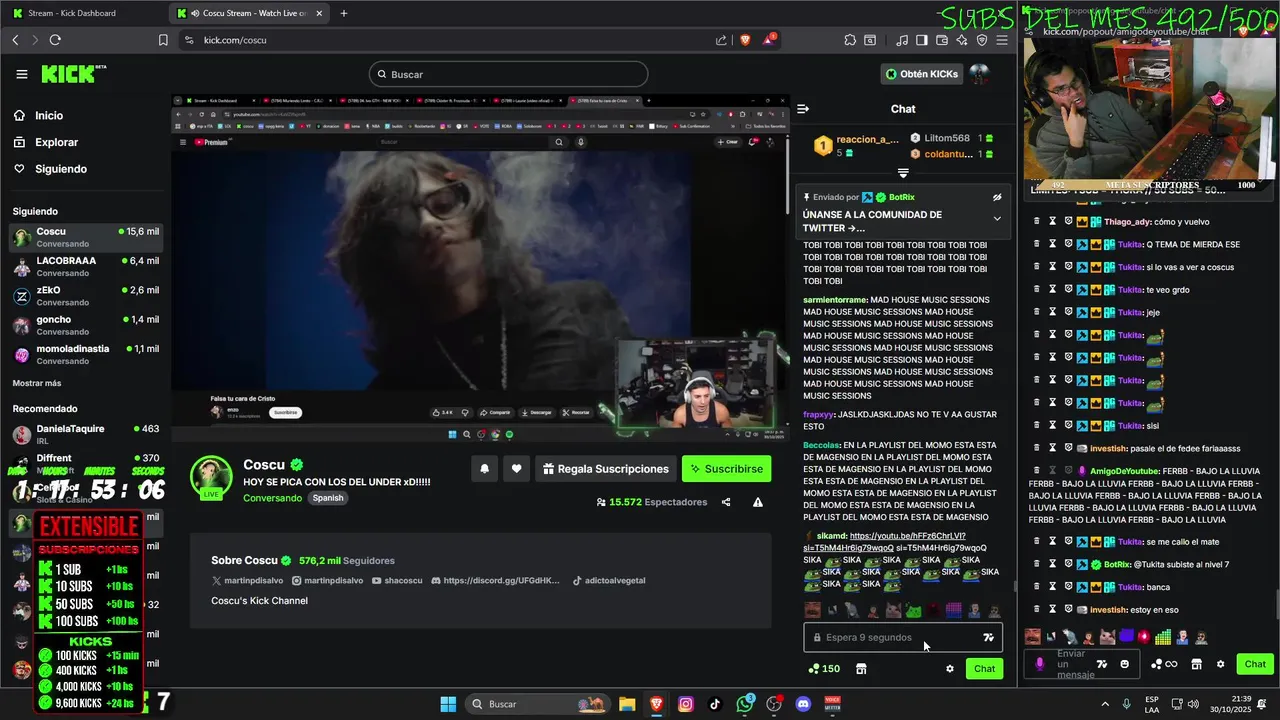Focus the Buscar search field on Kick

click(508, 74)
